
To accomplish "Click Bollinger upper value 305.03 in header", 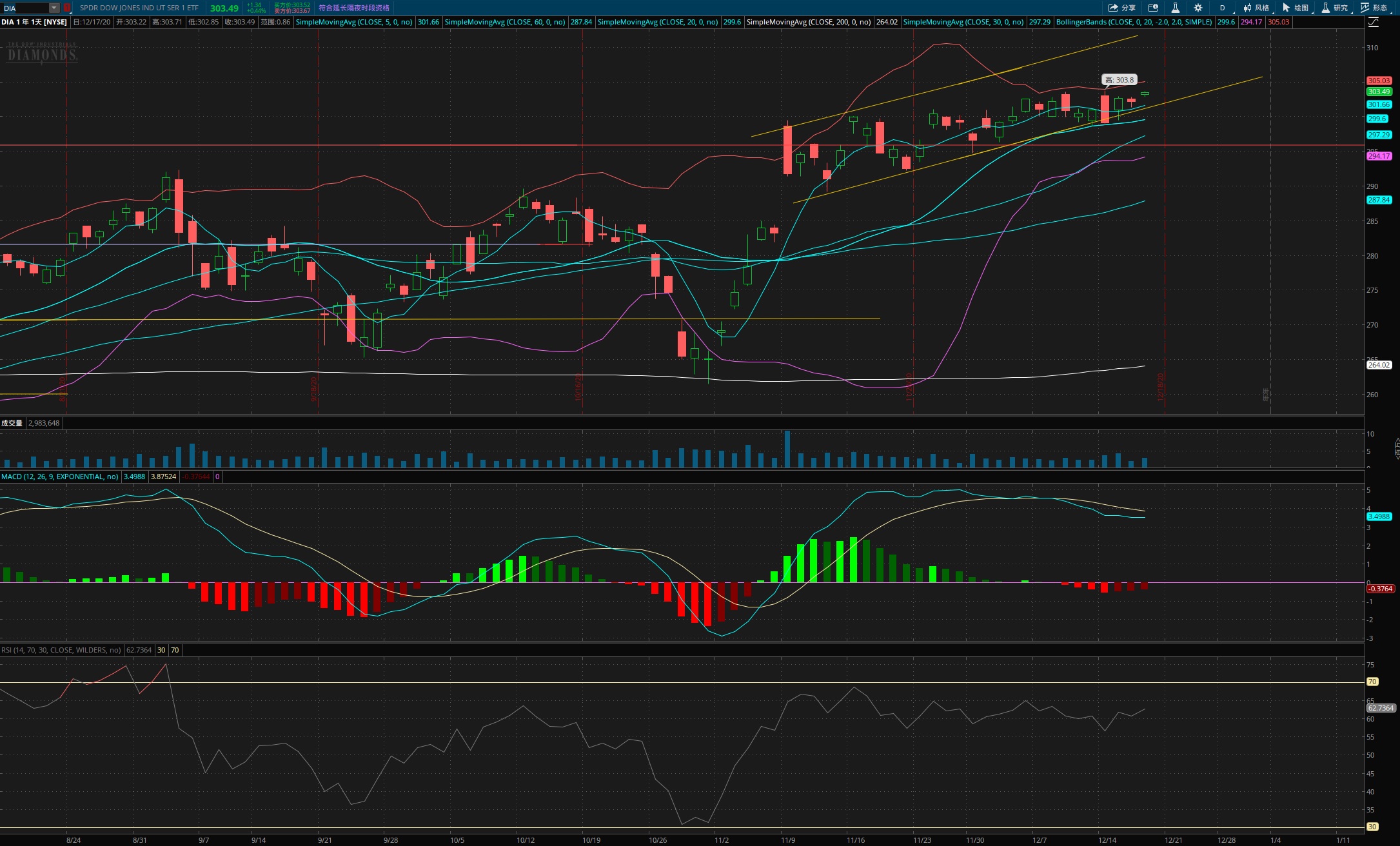I will pos(1278,22).
